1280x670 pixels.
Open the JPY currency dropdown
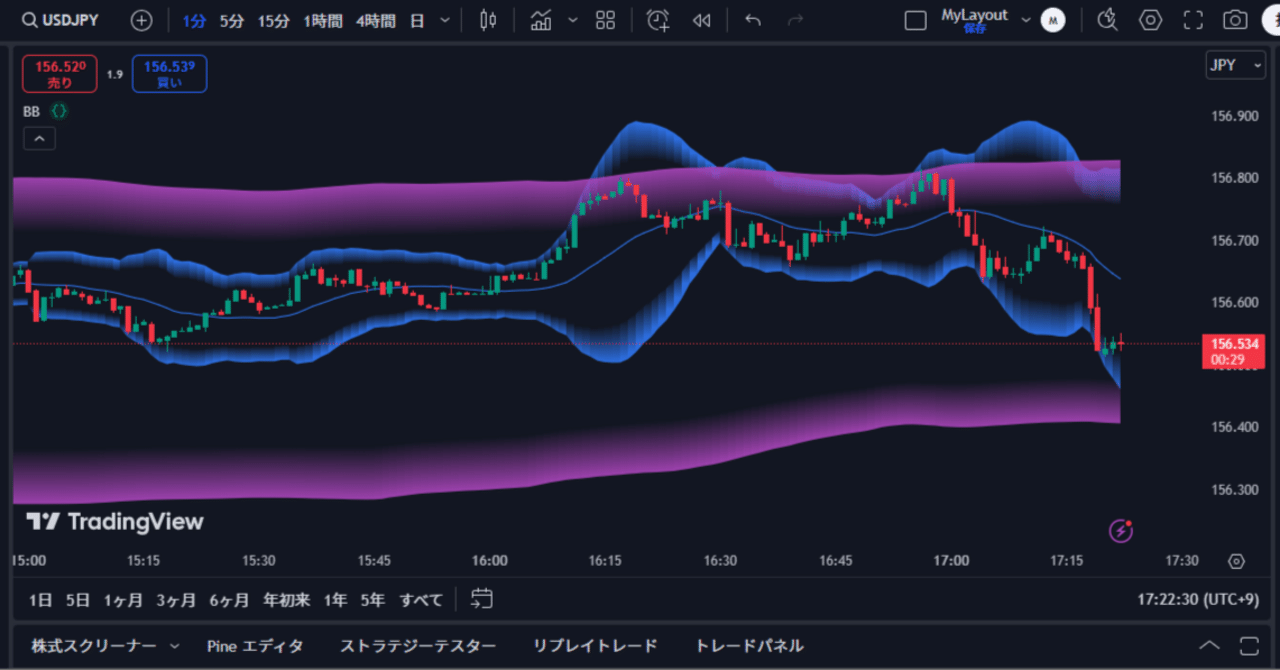pyautogui.click(x=1236, y=66)
